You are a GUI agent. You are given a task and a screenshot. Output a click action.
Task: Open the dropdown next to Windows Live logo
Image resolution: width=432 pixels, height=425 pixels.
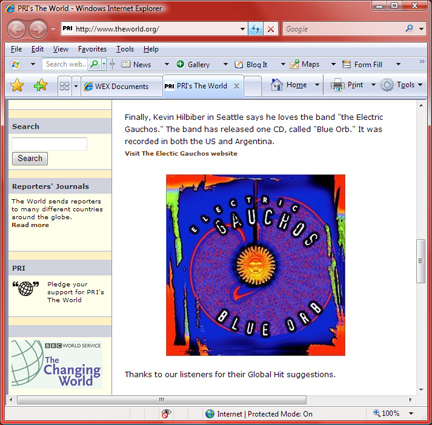[33, 64]
